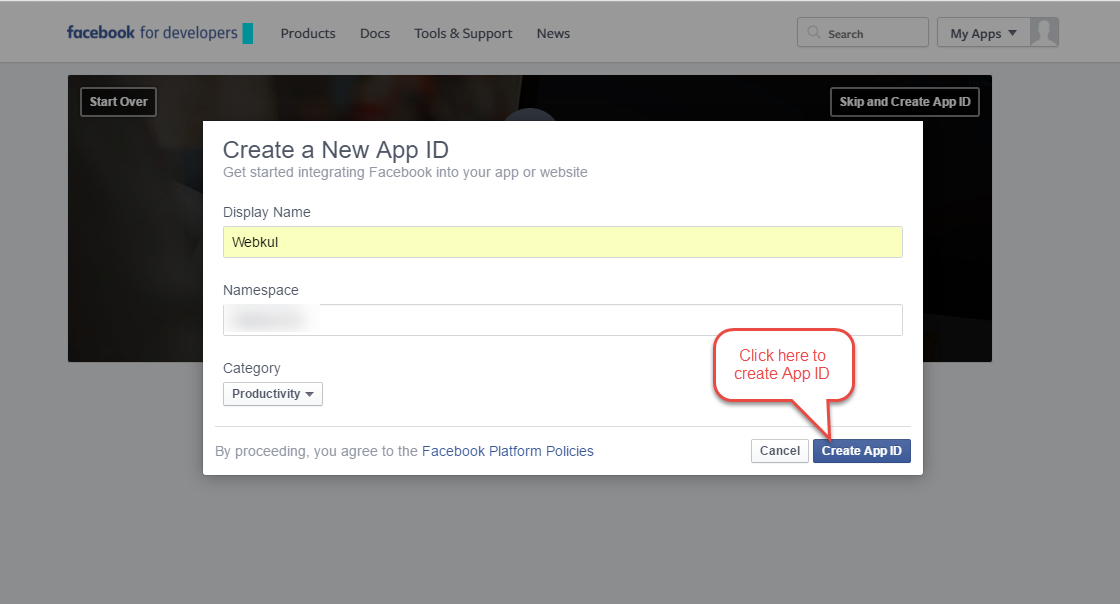This screenshot has height=604, width=1120.
Task: Expand the My Apps dropdown
Action: [982, 33]
